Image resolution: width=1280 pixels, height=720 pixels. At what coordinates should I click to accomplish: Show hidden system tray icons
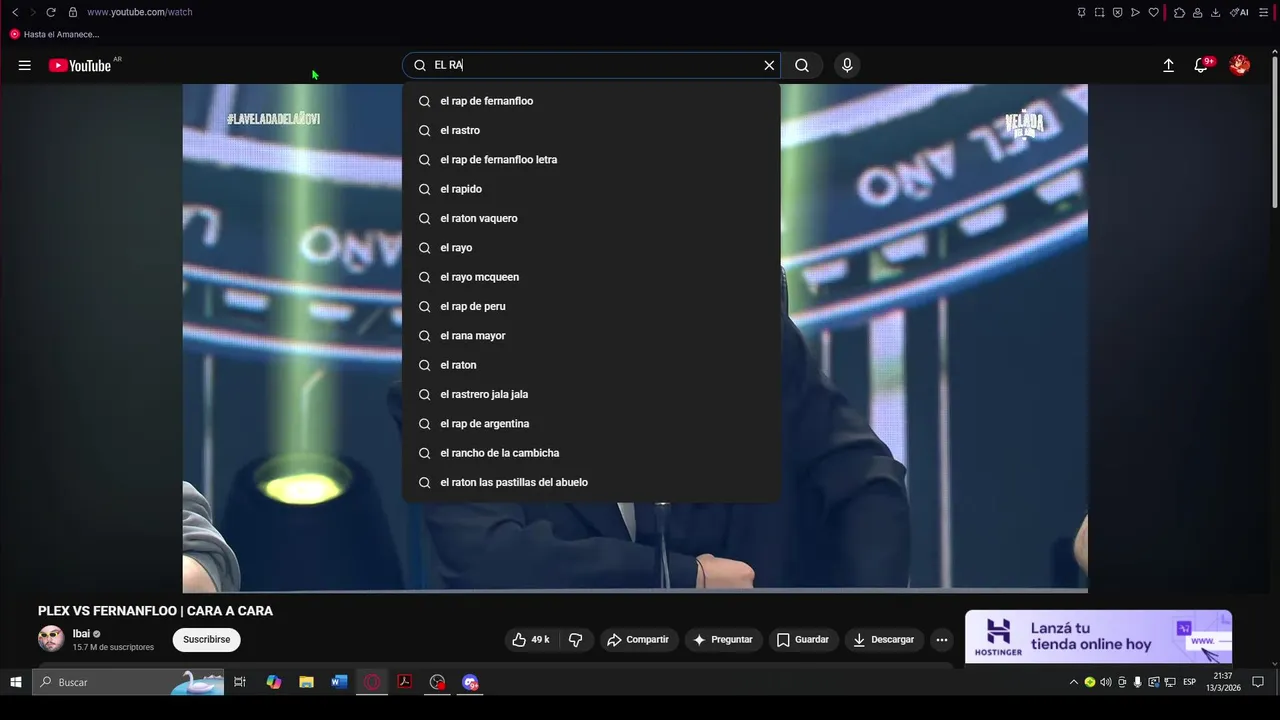point(1074,682)
